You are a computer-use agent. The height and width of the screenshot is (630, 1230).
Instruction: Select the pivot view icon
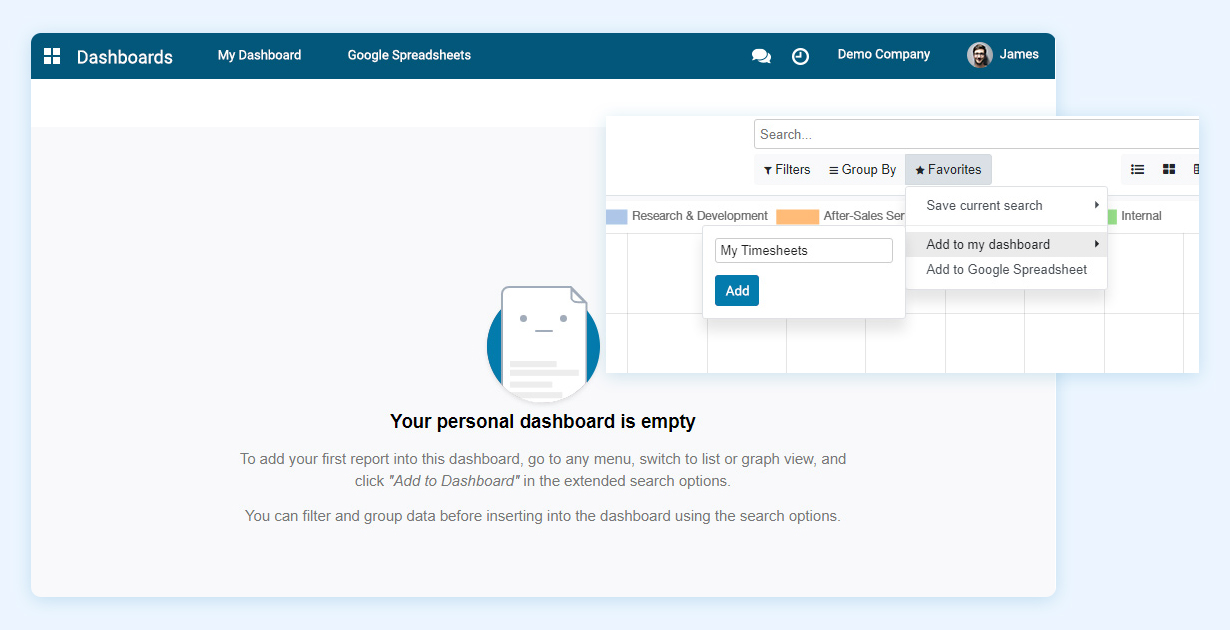(1196, 169)
